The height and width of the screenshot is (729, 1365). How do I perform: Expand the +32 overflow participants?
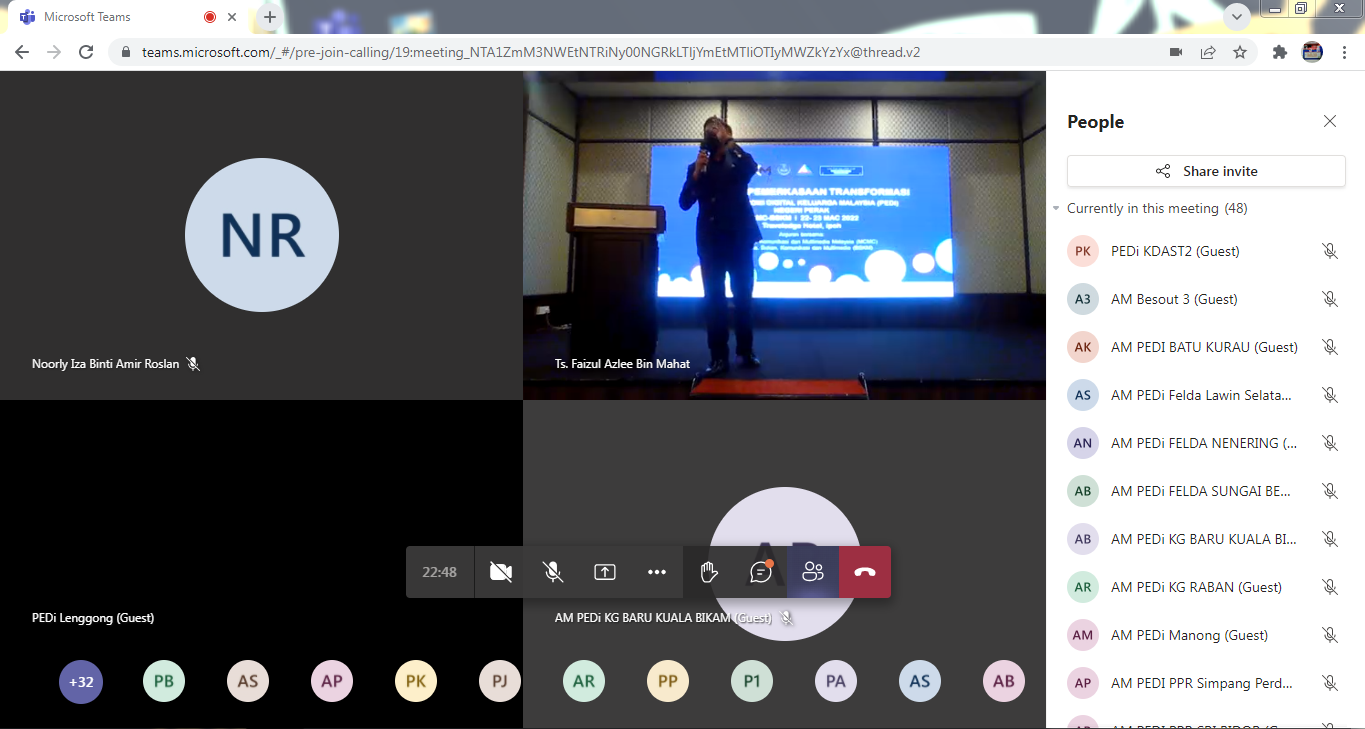(81, 682)
